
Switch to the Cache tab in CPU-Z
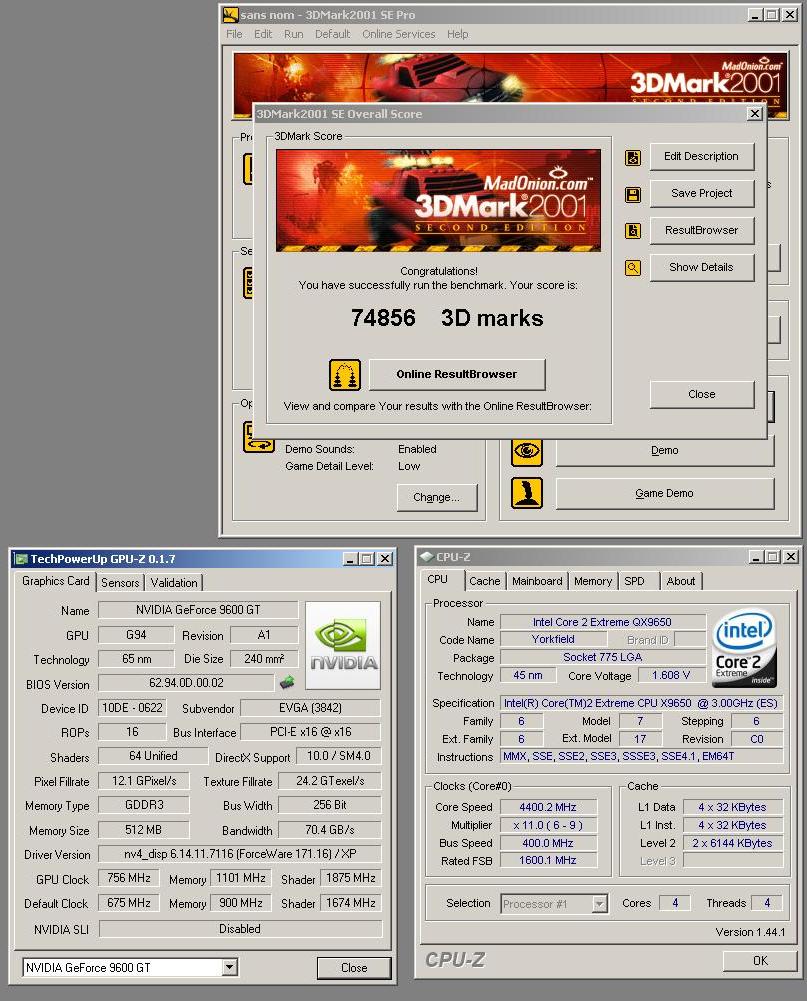tap(485, 581)
